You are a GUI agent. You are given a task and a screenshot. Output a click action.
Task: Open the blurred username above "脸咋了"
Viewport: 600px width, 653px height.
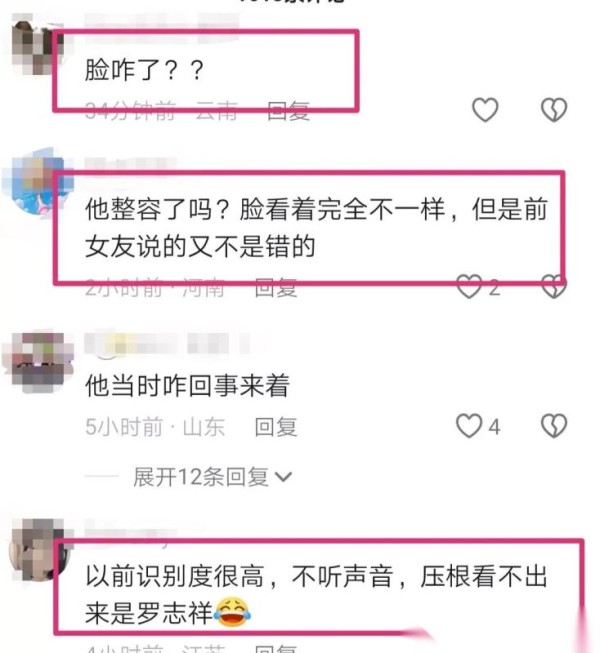click(x=162, y=27)
